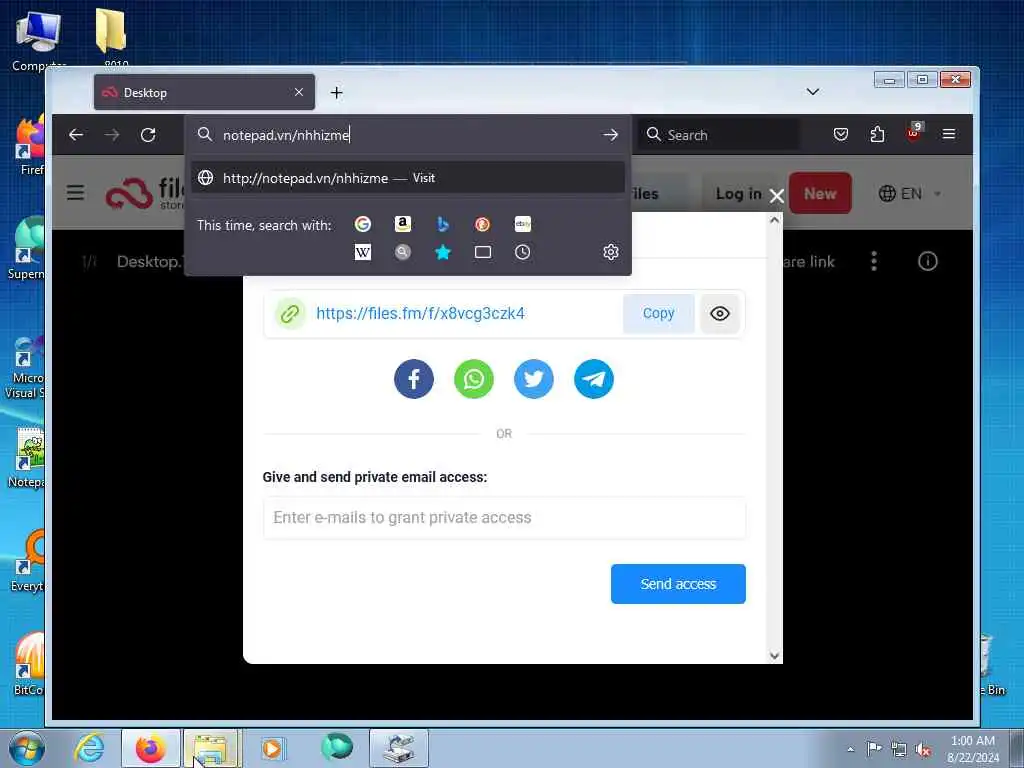1024x768 pixels.
Task: Open the three-dot more options menu
Action: [874, 261]
